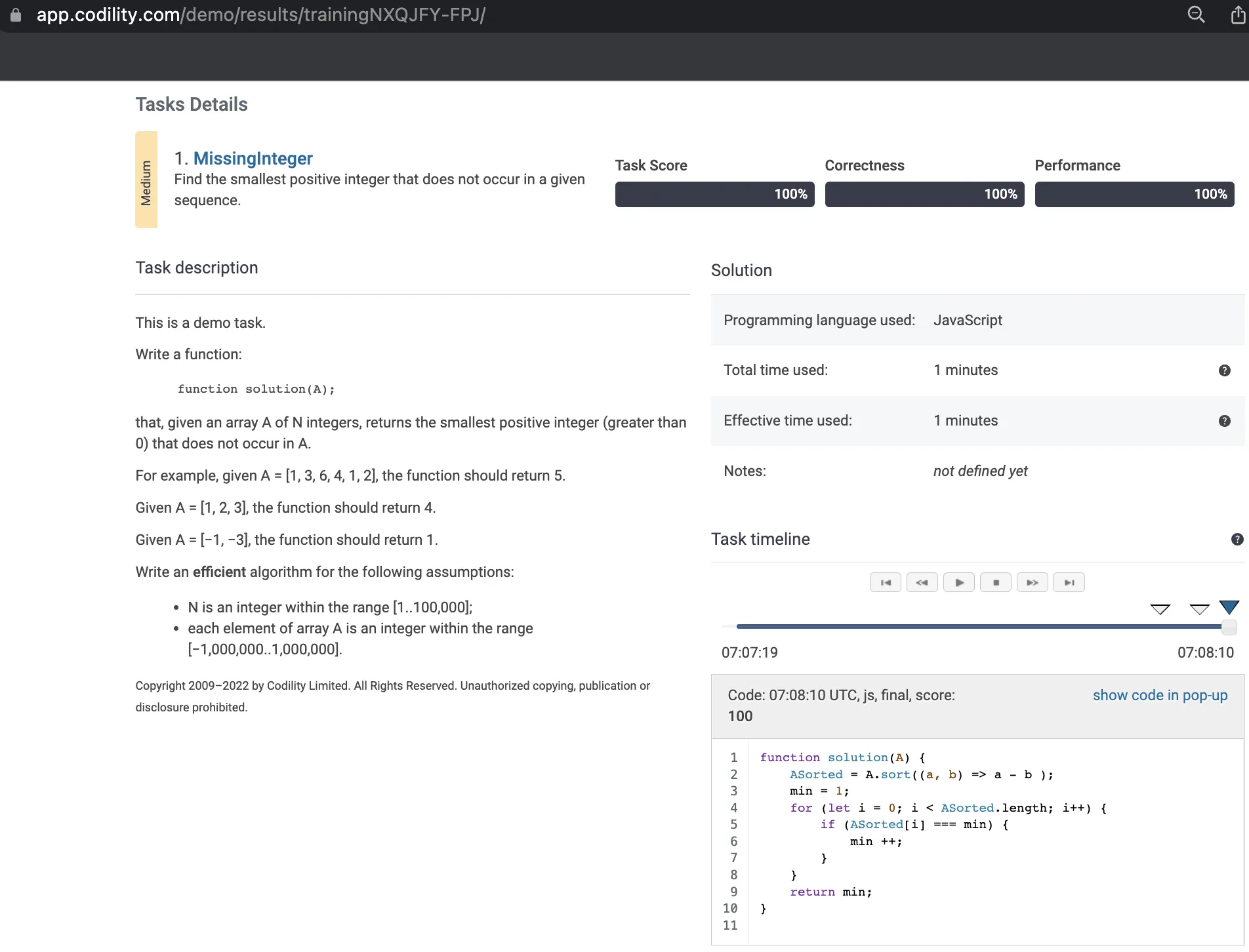Click the help icon beside Effective time used
The image size is (1249, 952).
pos(1224,421)
